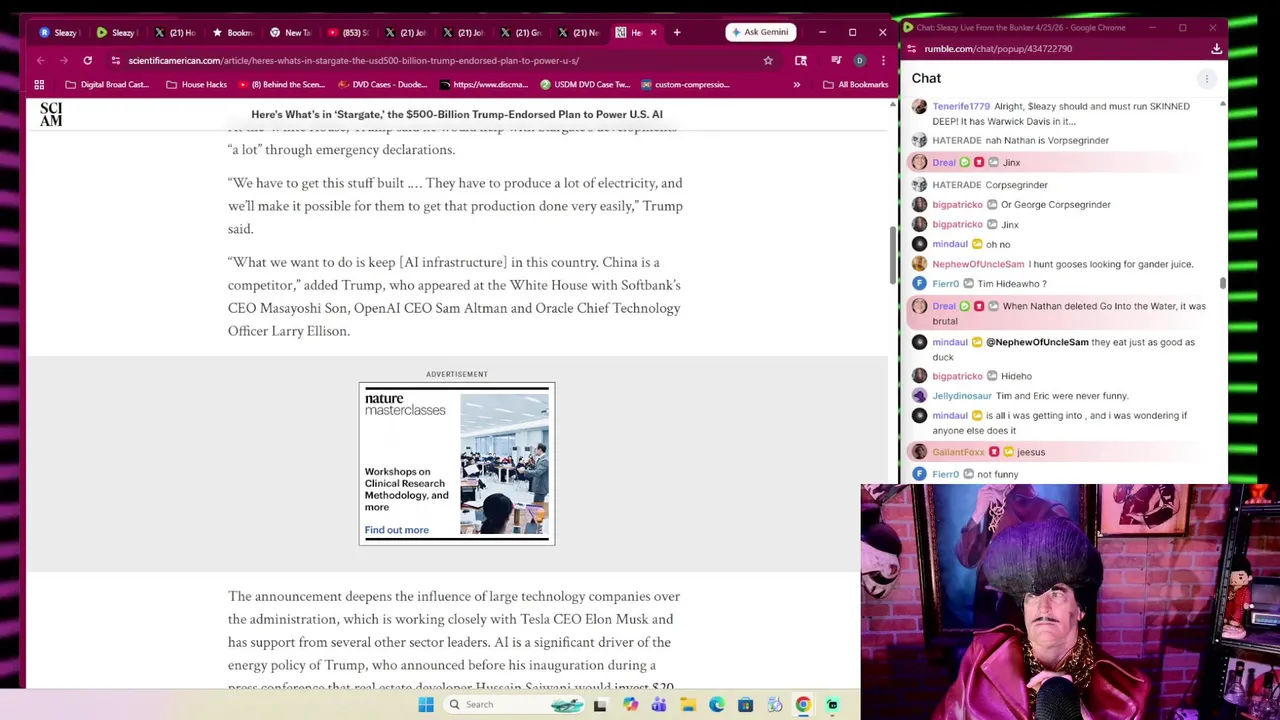The width and height of the screenshot is (1280, 720).
Task: Open a new browser tab with the plus button
Action: click(677, 32)
